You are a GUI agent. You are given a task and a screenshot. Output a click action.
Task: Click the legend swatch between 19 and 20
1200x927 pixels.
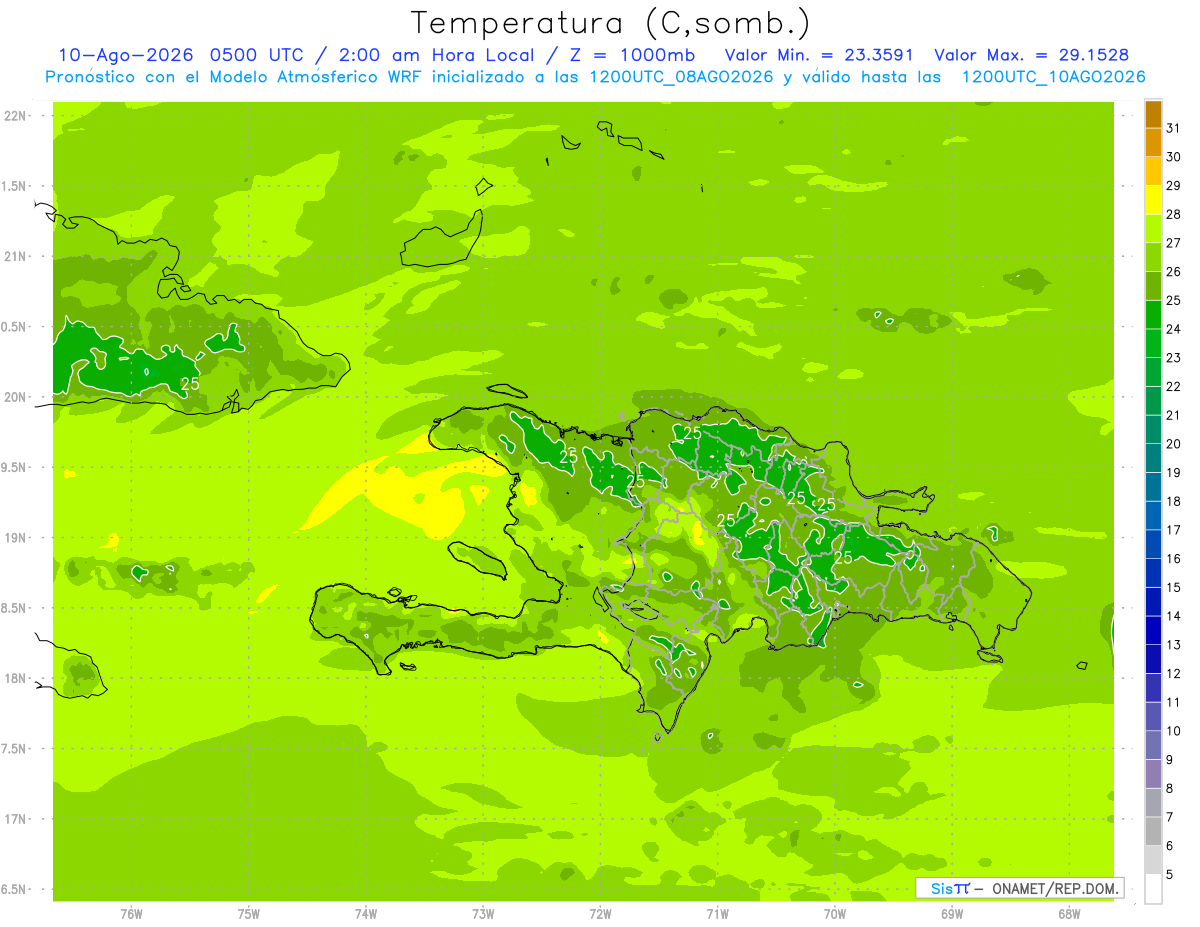point(1153,458)
